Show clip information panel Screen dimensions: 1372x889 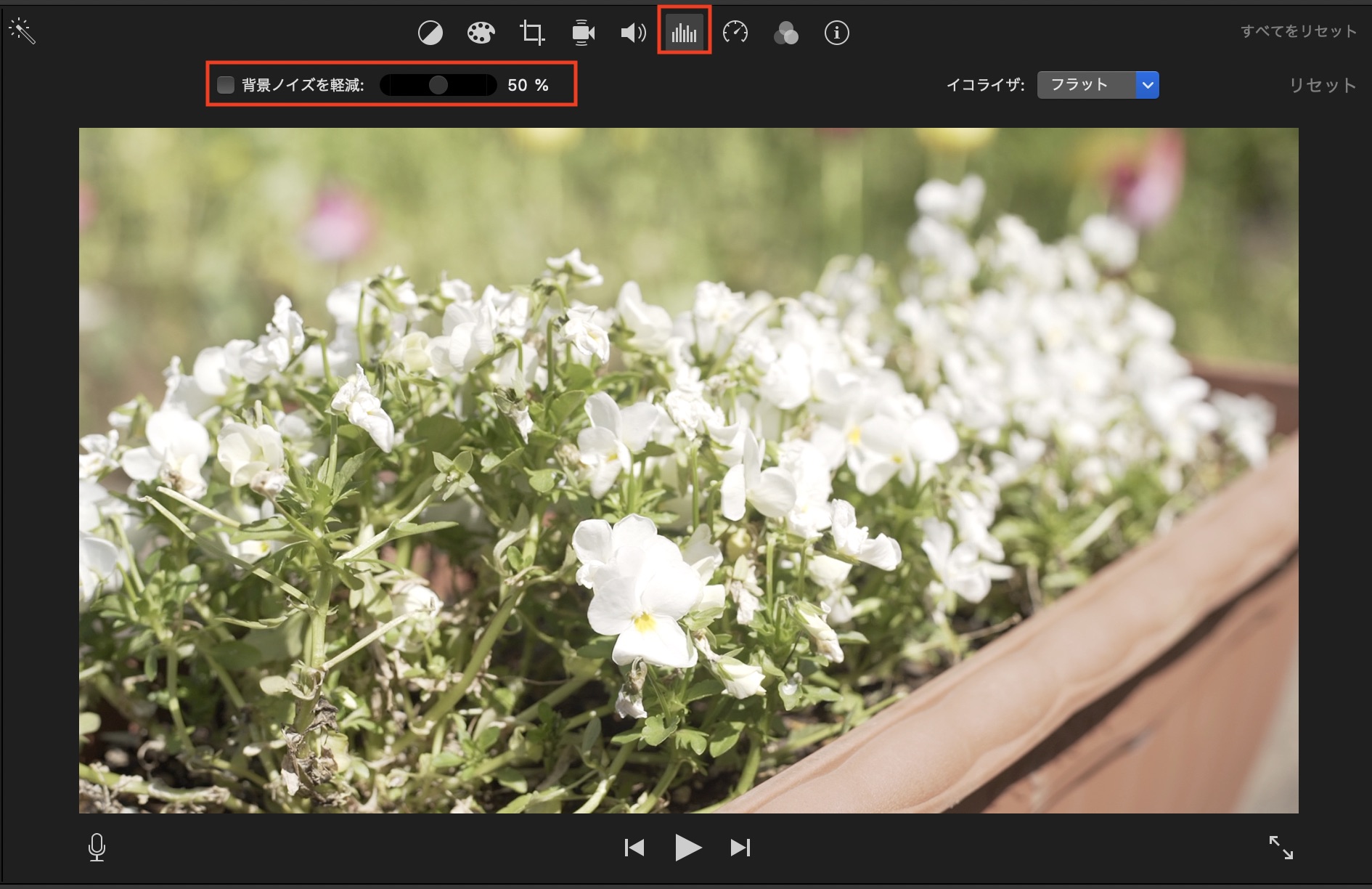[837, 33]
